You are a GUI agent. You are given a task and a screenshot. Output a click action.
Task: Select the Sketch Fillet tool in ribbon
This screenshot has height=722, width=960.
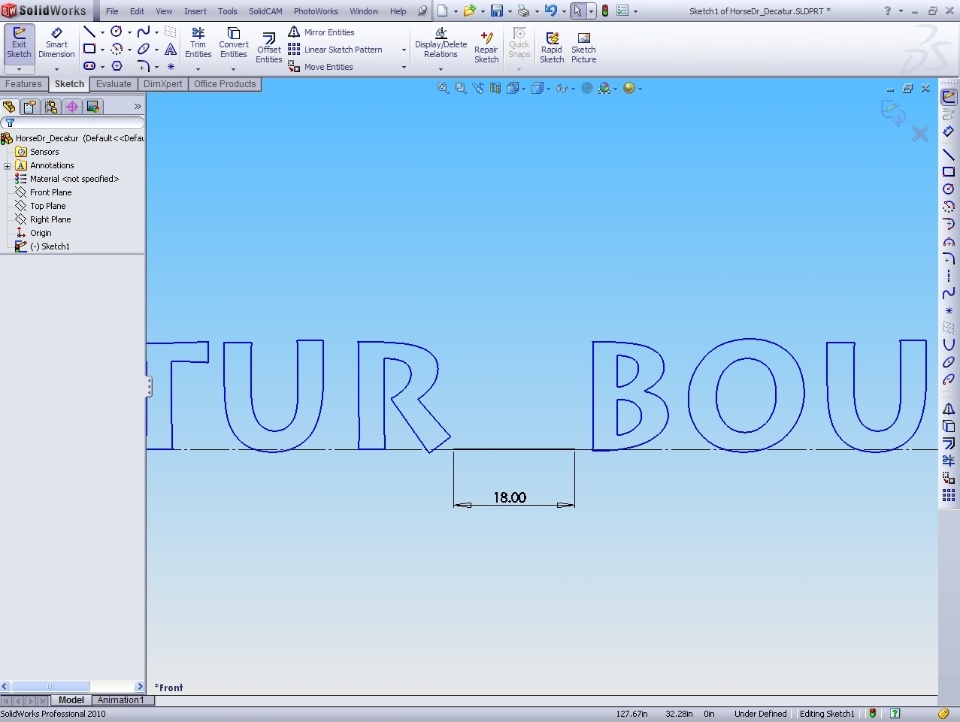(x=143, y=66)
